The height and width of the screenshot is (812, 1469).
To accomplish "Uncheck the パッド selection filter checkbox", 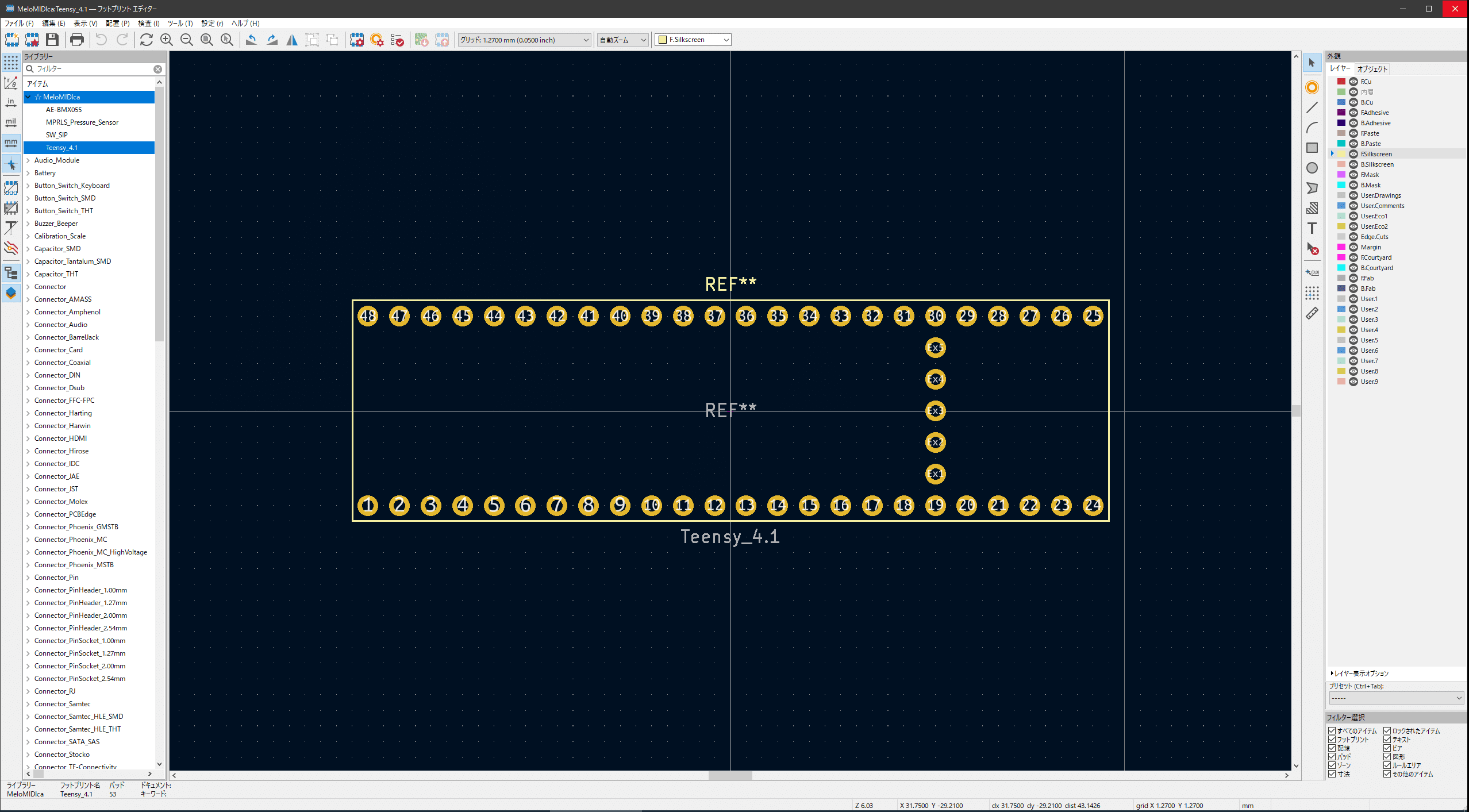I will click(x=1332, y=757).
